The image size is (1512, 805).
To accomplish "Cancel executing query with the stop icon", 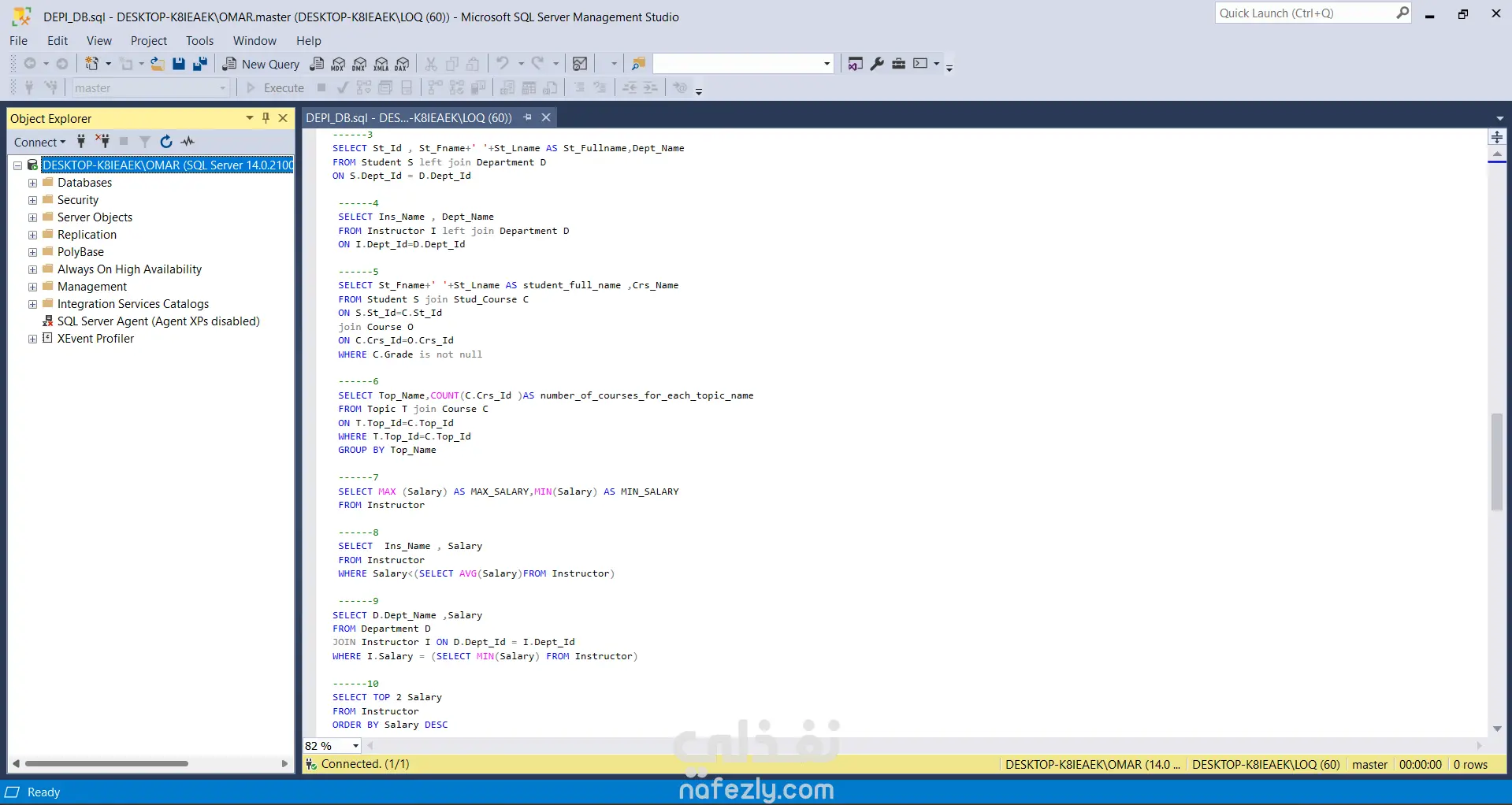I will pyautogui.click(x=321, y=87).
